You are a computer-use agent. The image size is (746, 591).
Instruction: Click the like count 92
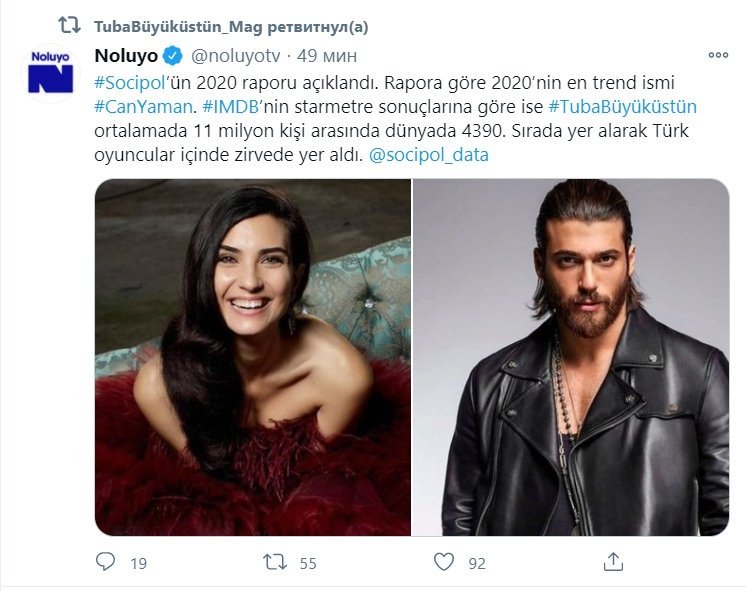pyautogui.click(x=476, y=563)
